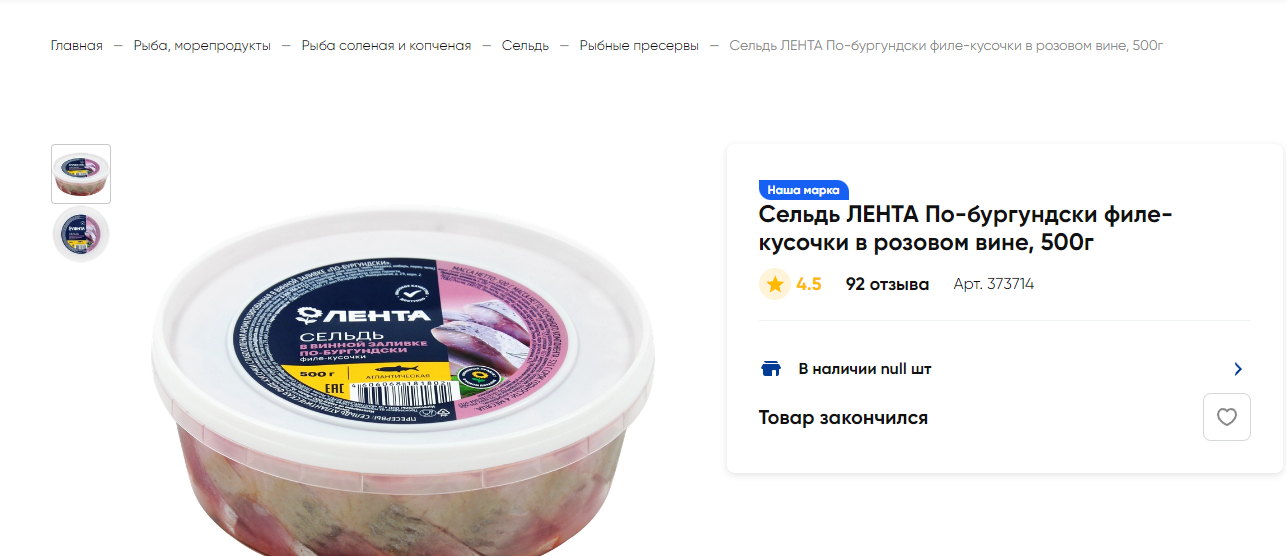Screen dimensions: 1287x556
Task: Navigate to Сельдь breadcrumb category
Action: 525,46
